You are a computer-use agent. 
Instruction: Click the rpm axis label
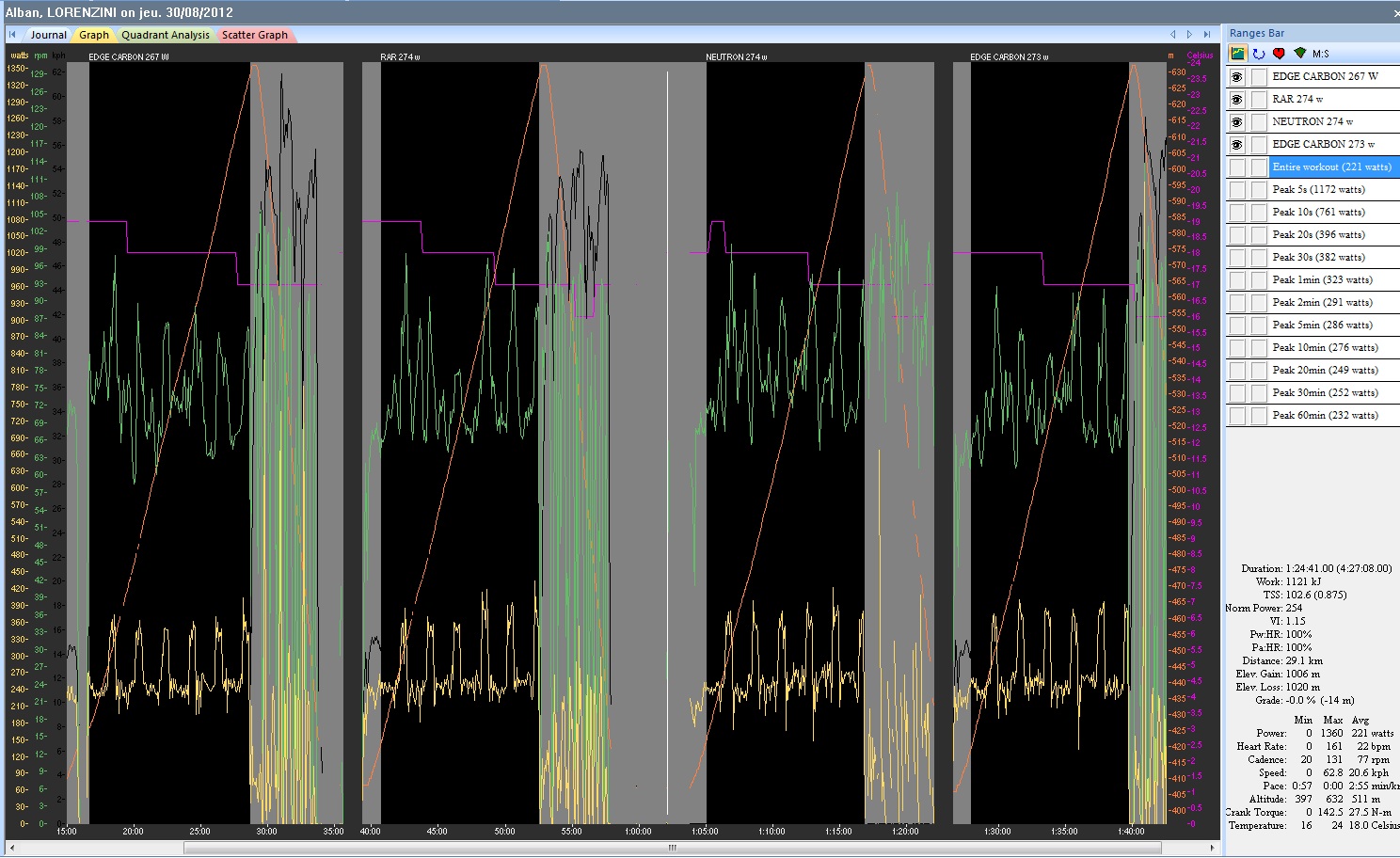(40, 56)
